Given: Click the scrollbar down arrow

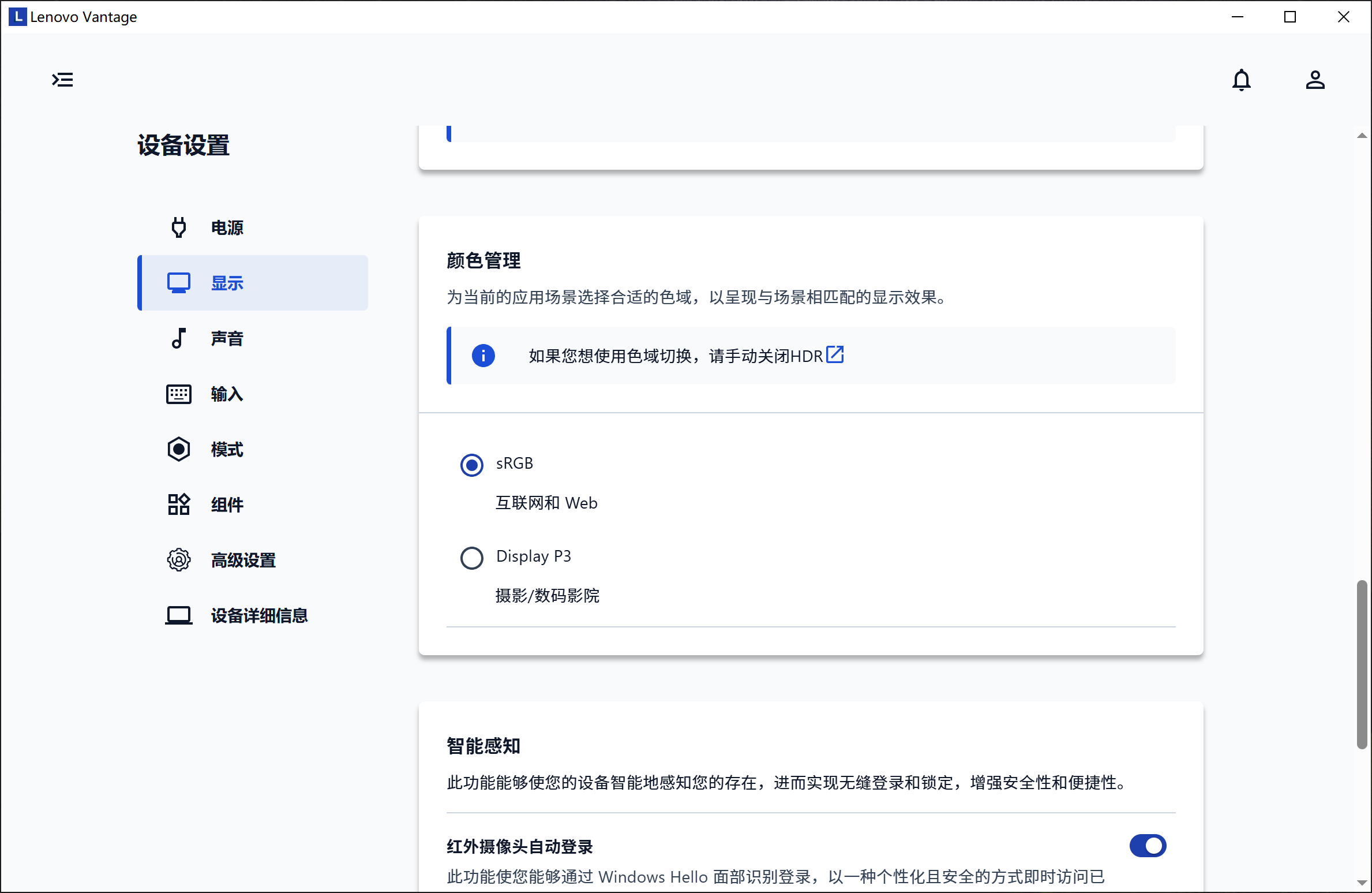Looking at the screenshot, I should [x=1362, y=883].
